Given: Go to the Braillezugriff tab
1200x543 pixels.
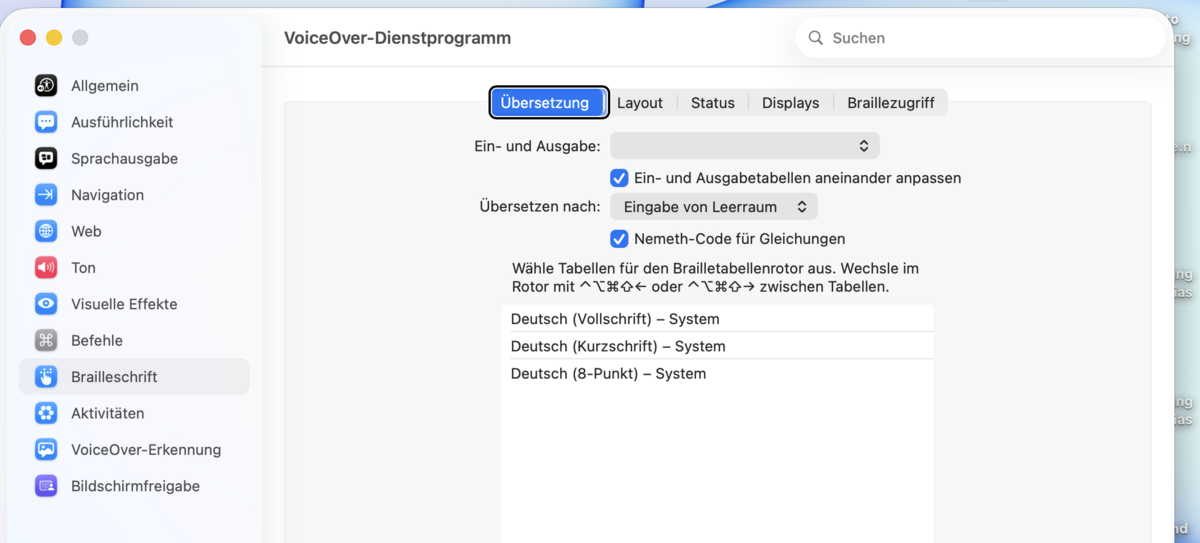Looking at the screenshot, I should [x=891, y=103].
